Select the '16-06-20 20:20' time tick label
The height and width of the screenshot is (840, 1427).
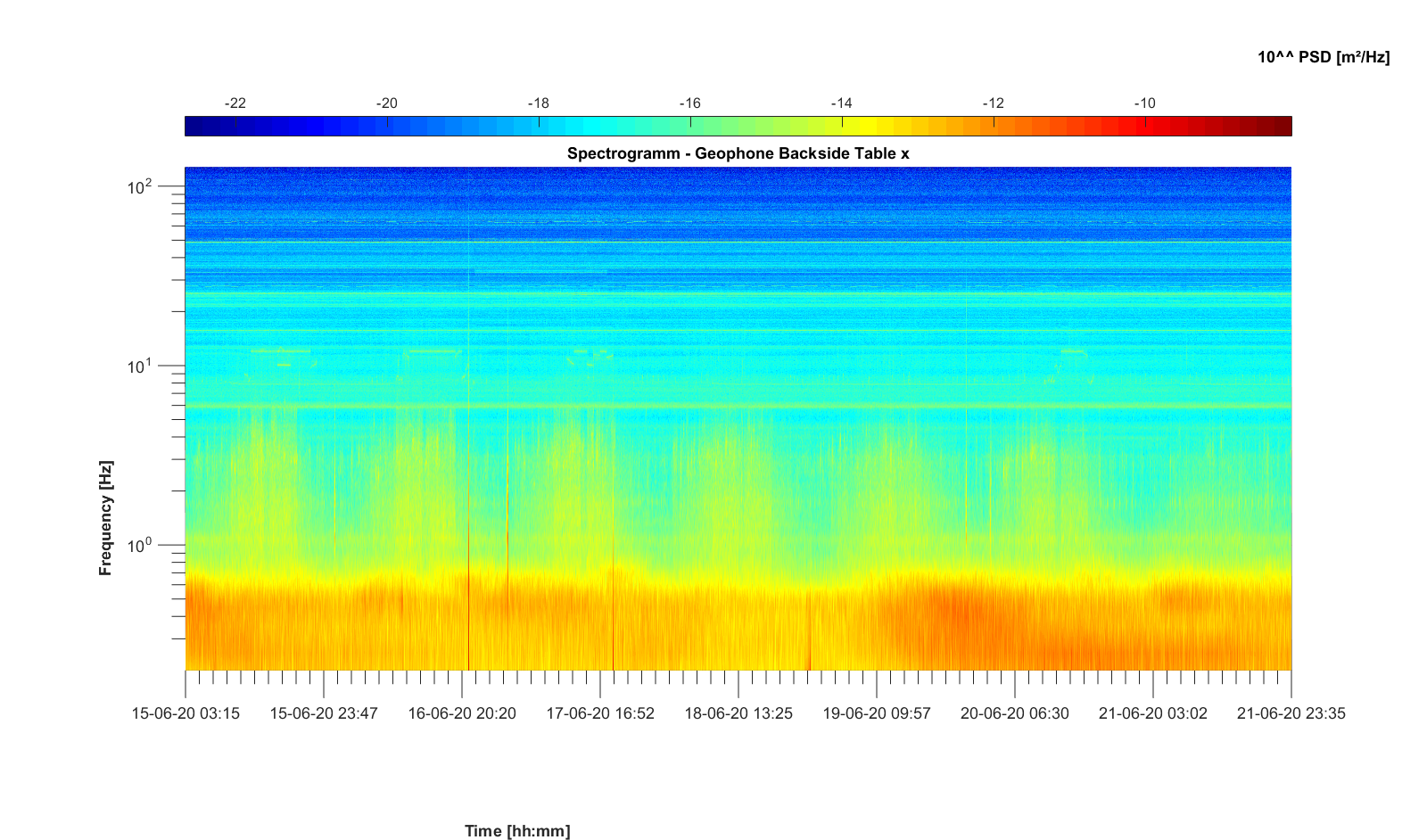tap(462, 713)
